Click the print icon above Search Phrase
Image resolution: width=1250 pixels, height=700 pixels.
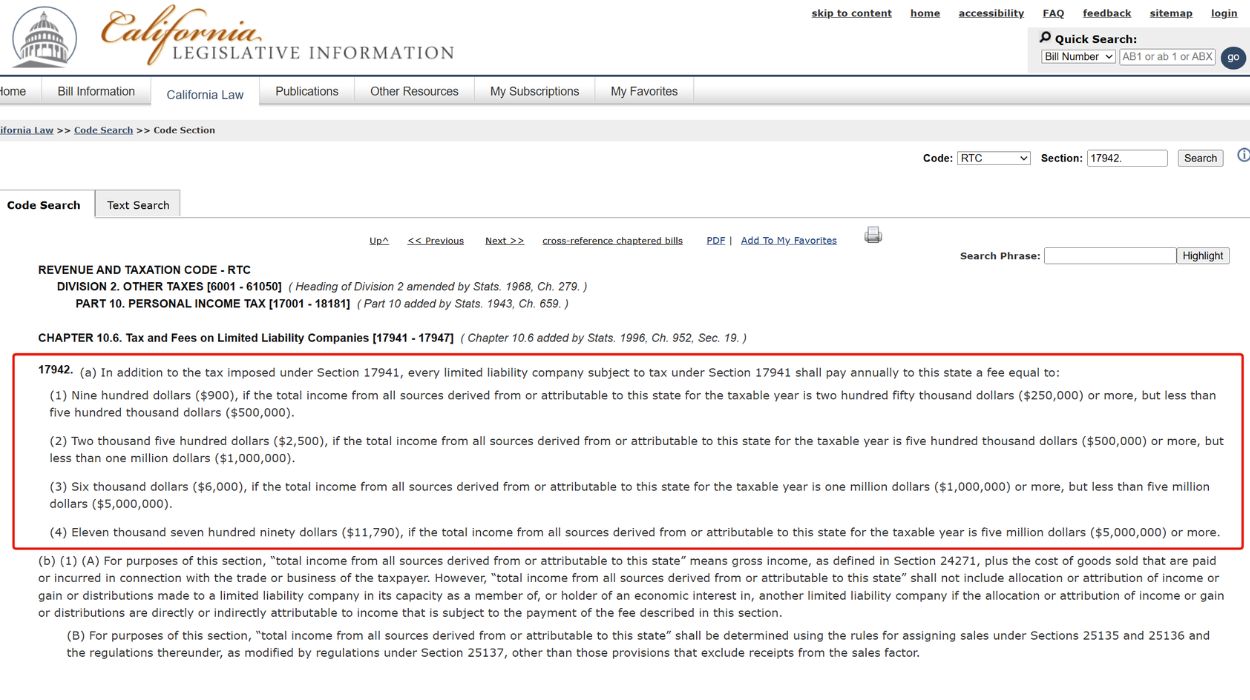pos(872,234)
